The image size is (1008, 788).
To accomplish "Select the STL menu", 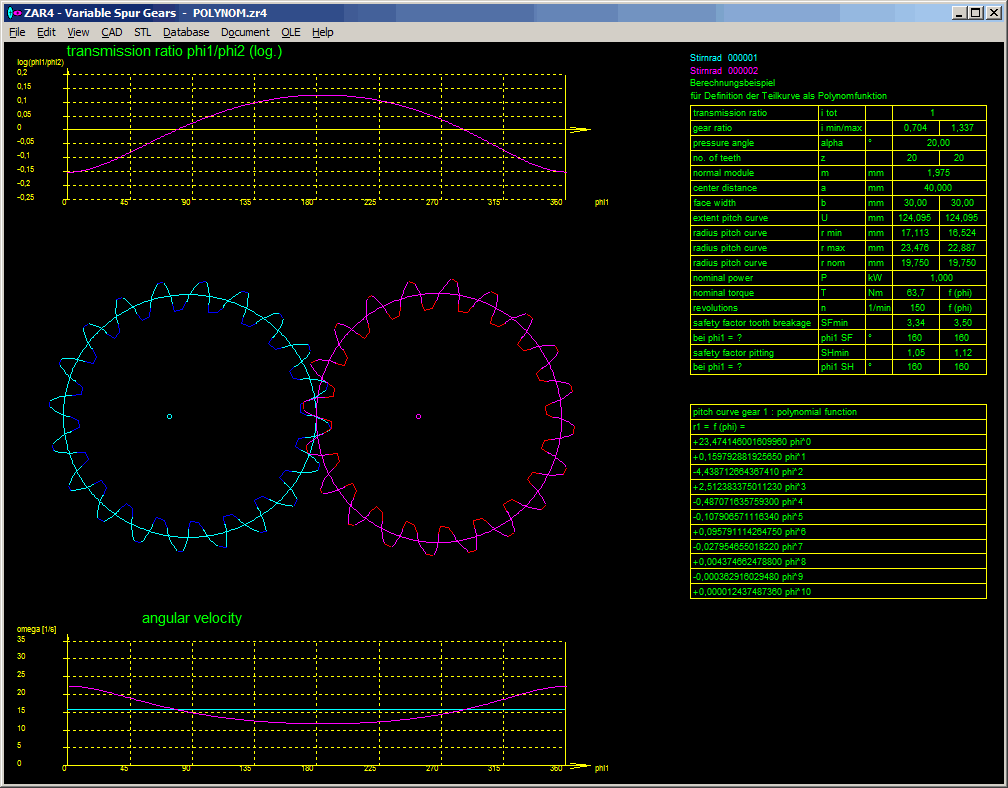I will click(142, 32).
